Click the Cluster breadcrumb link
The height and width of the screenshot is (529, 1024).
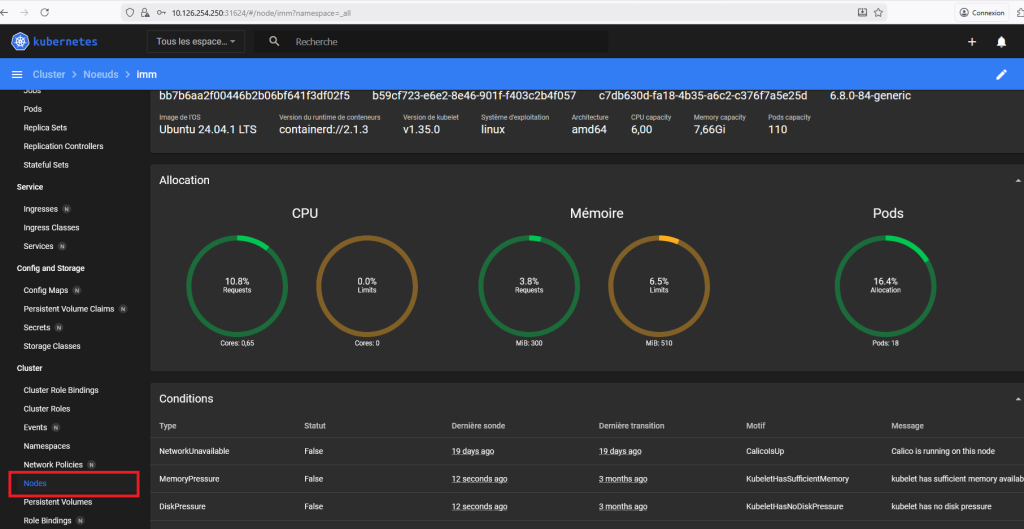(x=49, y=75)
